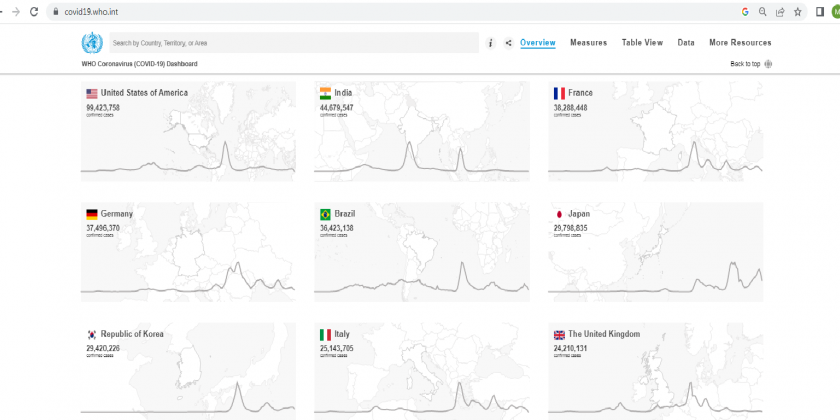Open the info icon next to search
840x420 pixels.
(490, 43)
